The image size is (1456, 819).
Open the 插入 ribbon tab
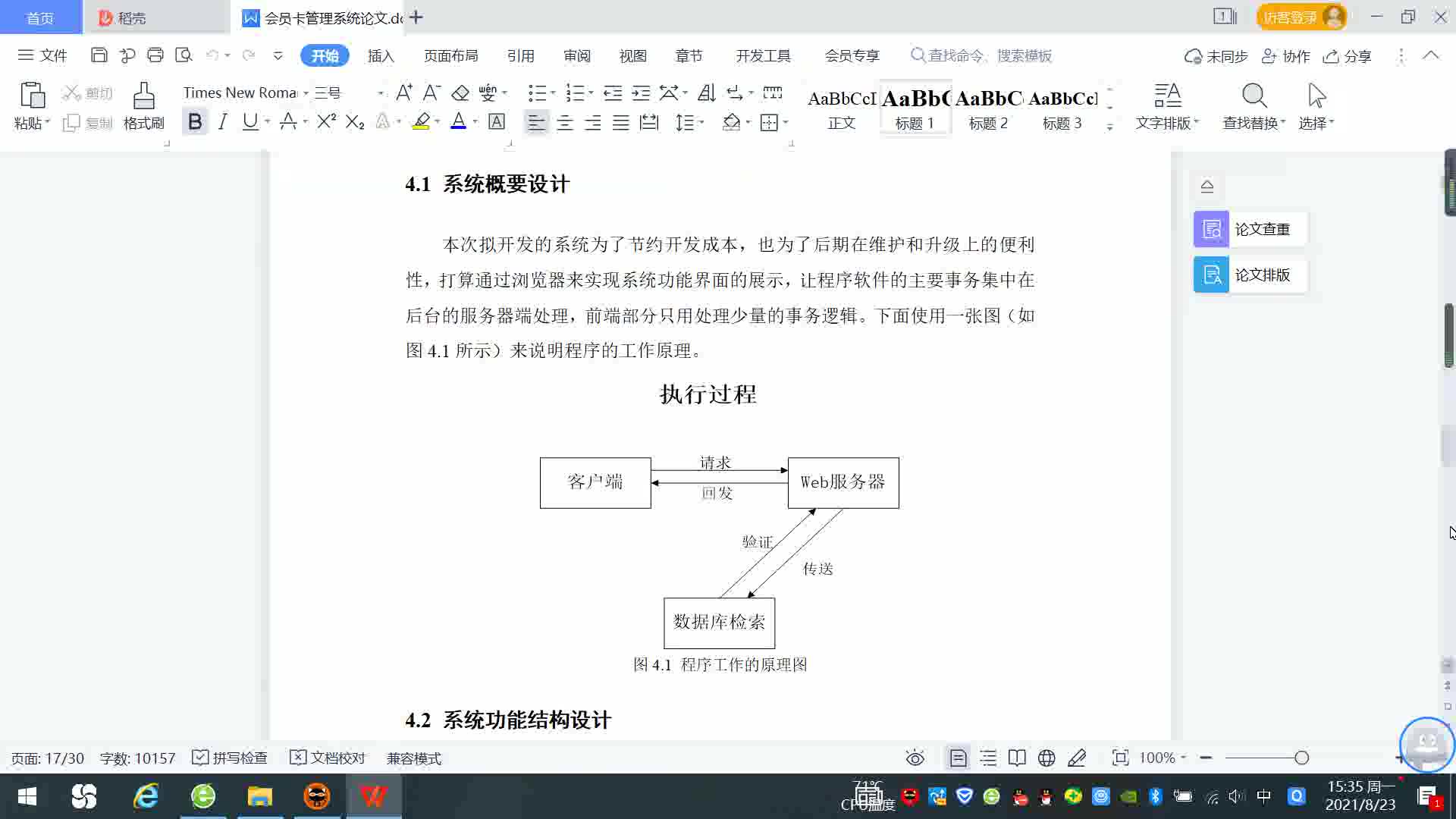tap(381, 55)
